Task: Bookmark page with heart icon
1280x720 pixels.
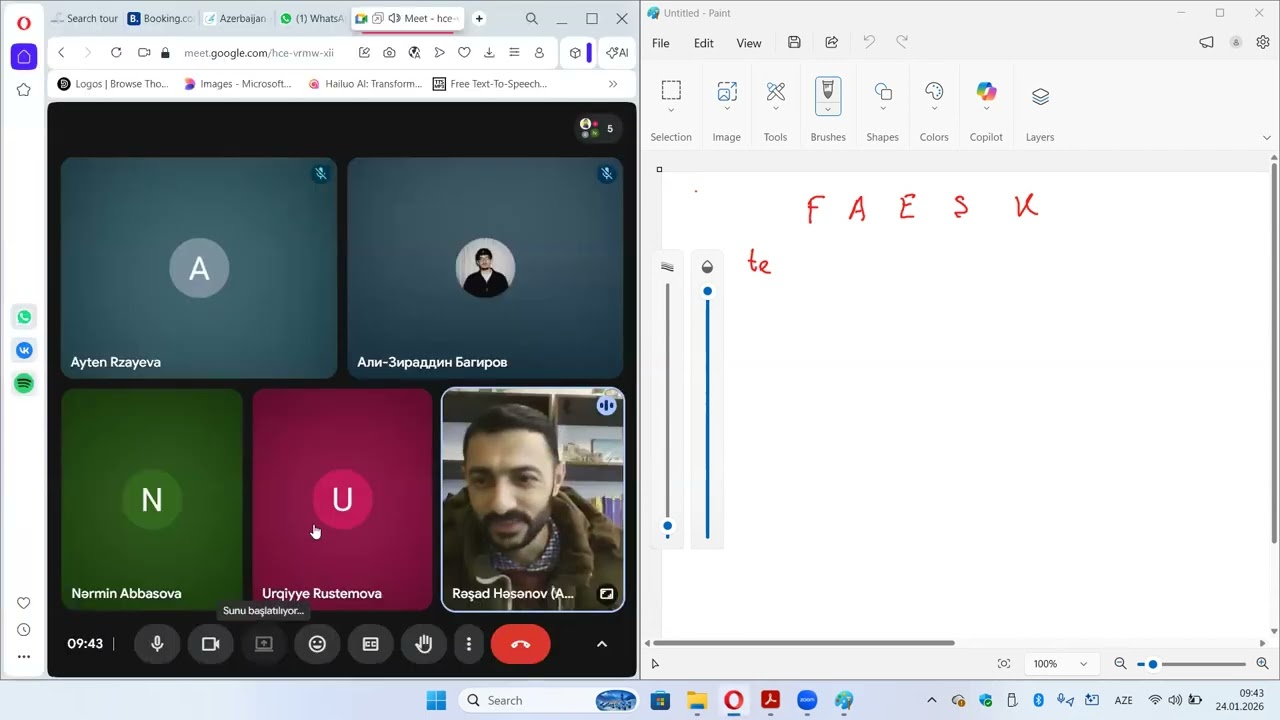Action: point(464,52)
